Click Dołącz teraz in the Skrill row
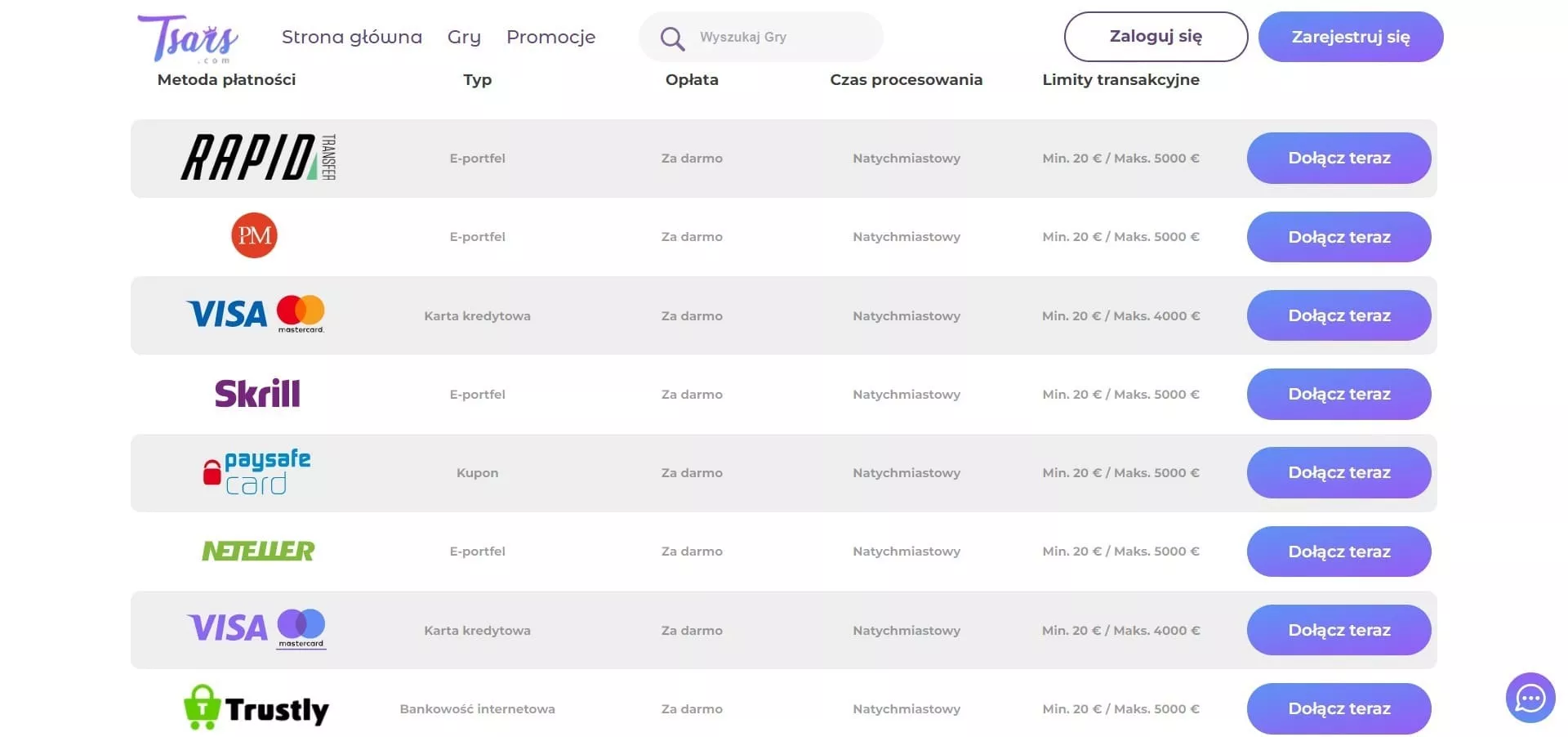 pos(1339,394)
